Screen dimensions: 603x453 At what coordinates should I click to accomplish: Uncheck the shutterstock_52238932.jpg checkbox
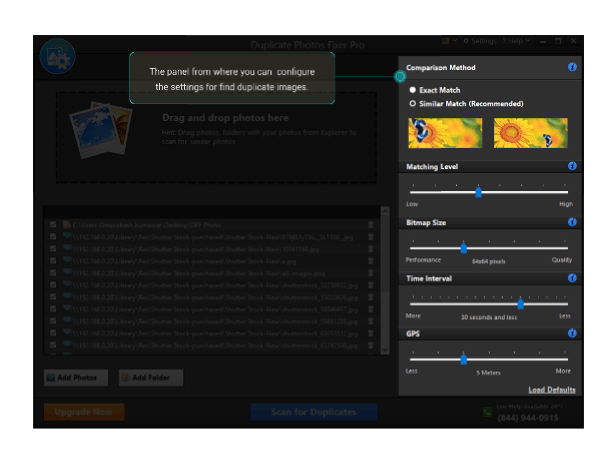53,285
